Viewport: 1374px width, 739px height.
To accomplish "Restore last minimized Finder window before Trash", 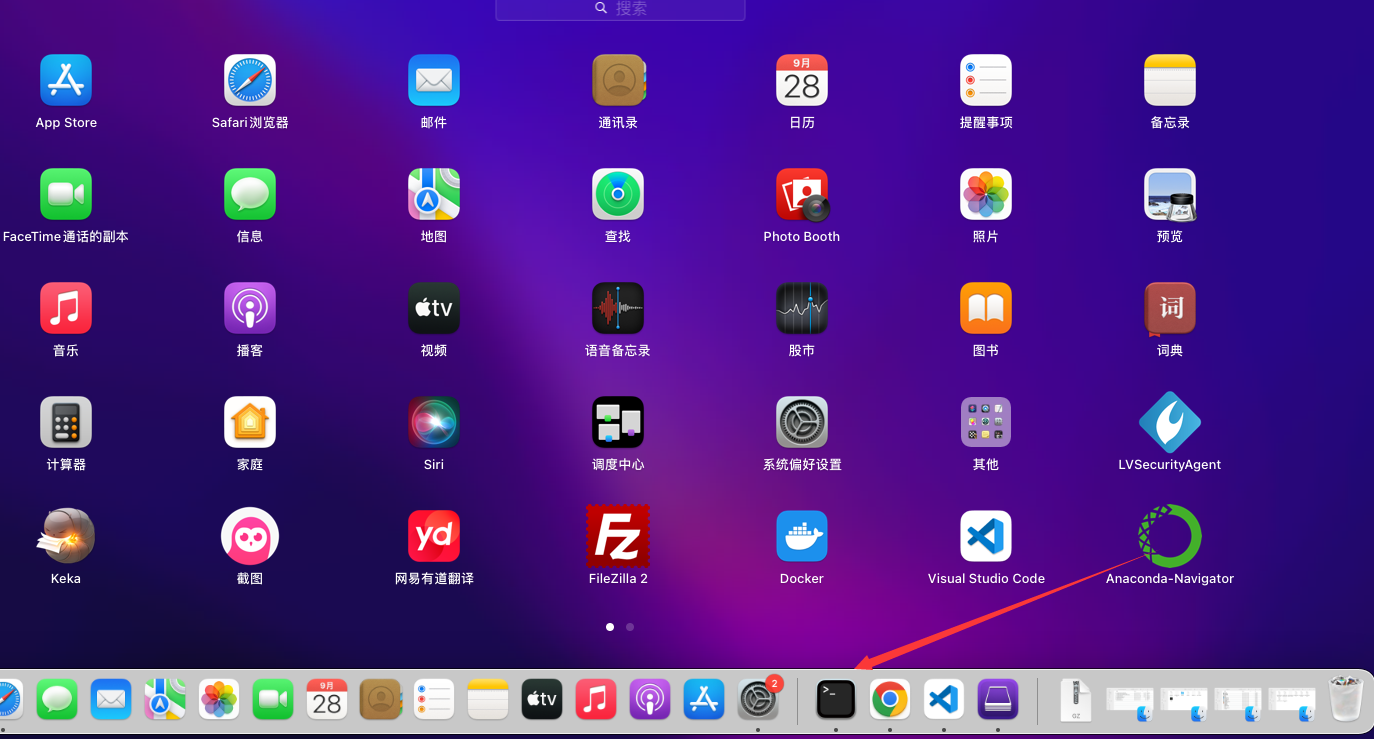I will point(1292,703).
